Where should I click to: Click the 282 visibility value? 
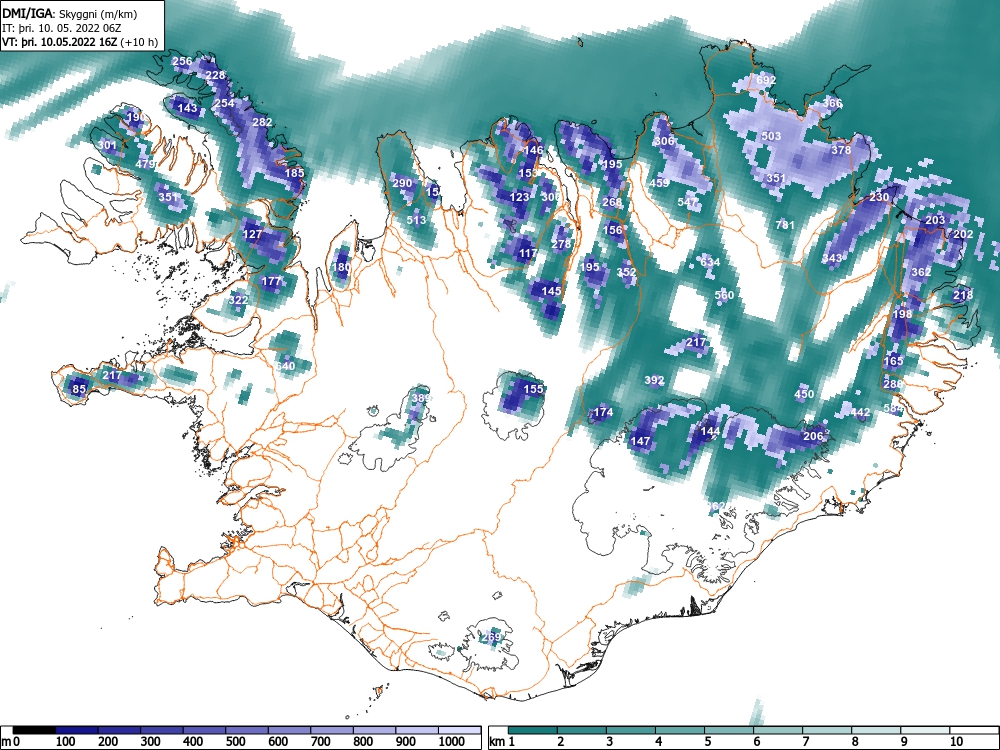[263, 122]
